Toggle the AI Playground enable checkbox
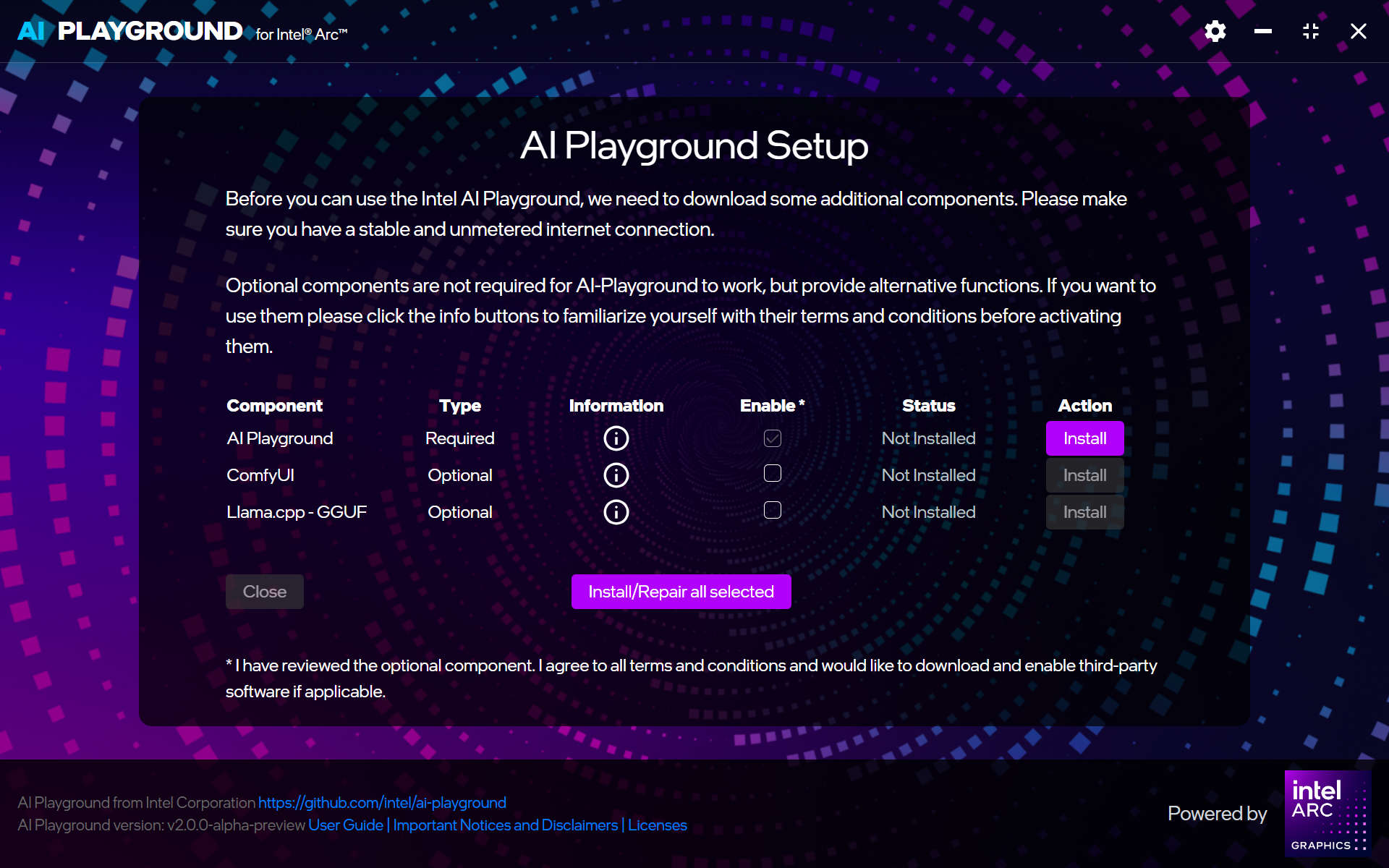 tap(773, 438)
